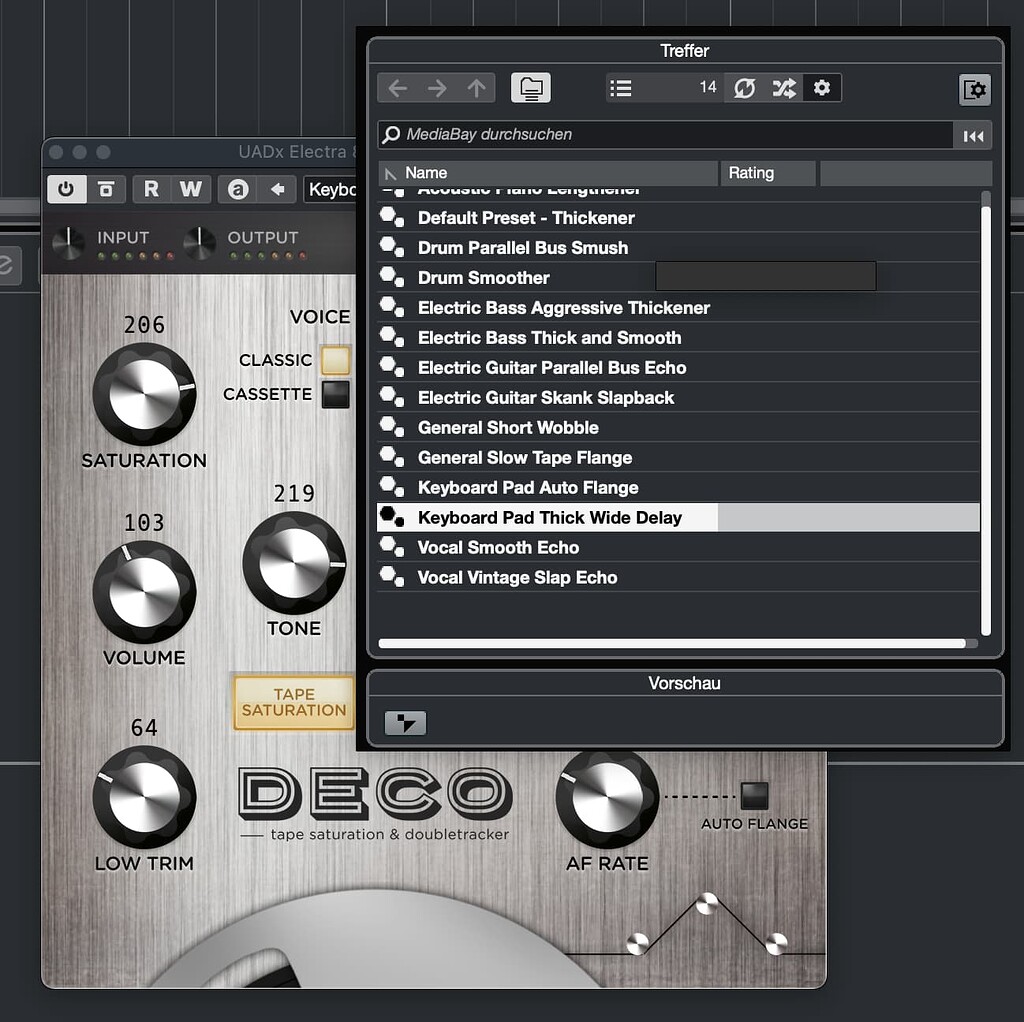Click the shuffle results icon in MediaBay
This screenshot has width=1024, height=1022.
784,88
